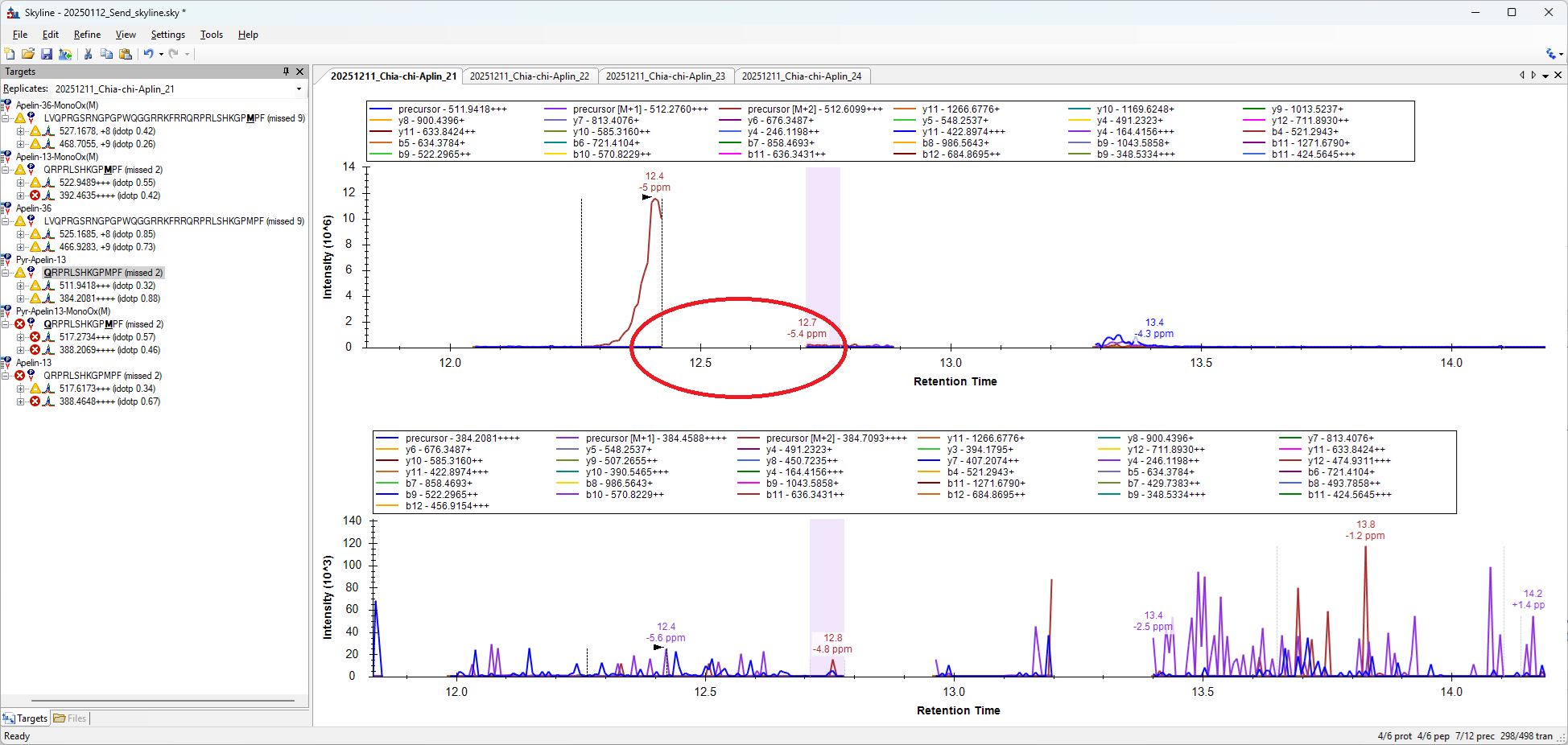Click the Copy toolbar icon
The width and height of the screenshot is (1568, 745).
[x=106, y=54]
